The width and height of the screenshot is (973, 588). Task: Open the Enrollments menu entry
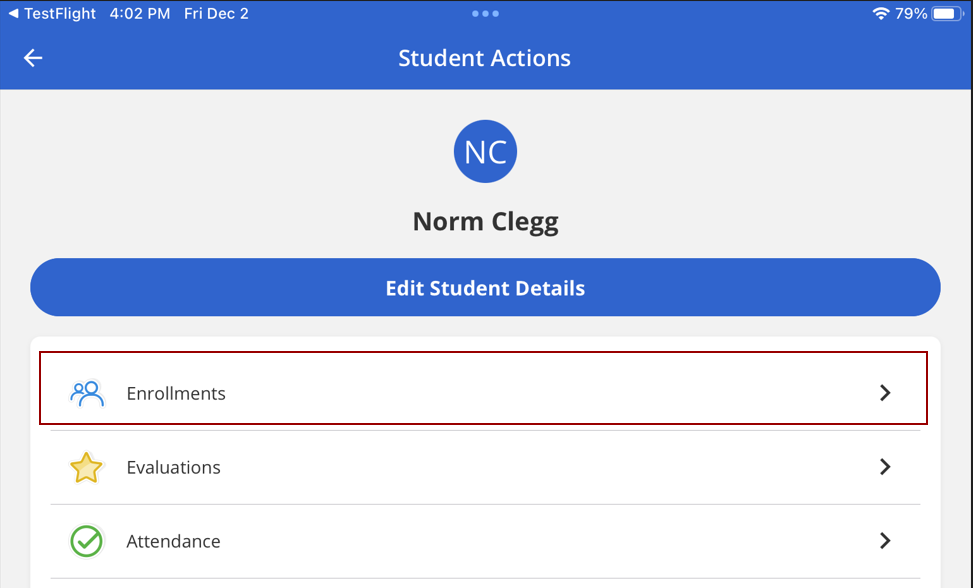click(x=483, y=388)
